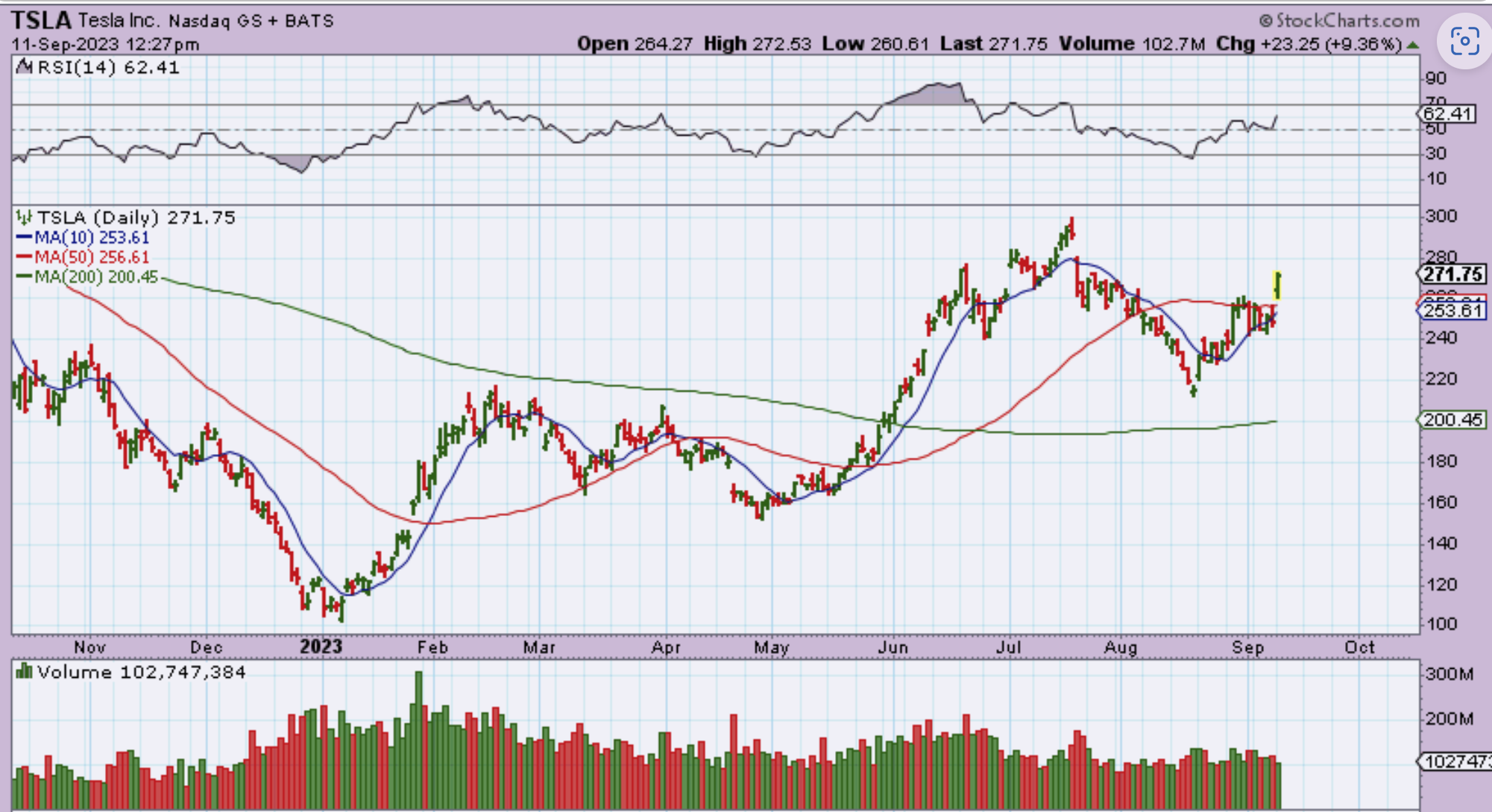Click the yellow highlighted latest price bar
The width and height of the screenshot is (1492, 812).
pyautogui.click(x=1277, y=286)
